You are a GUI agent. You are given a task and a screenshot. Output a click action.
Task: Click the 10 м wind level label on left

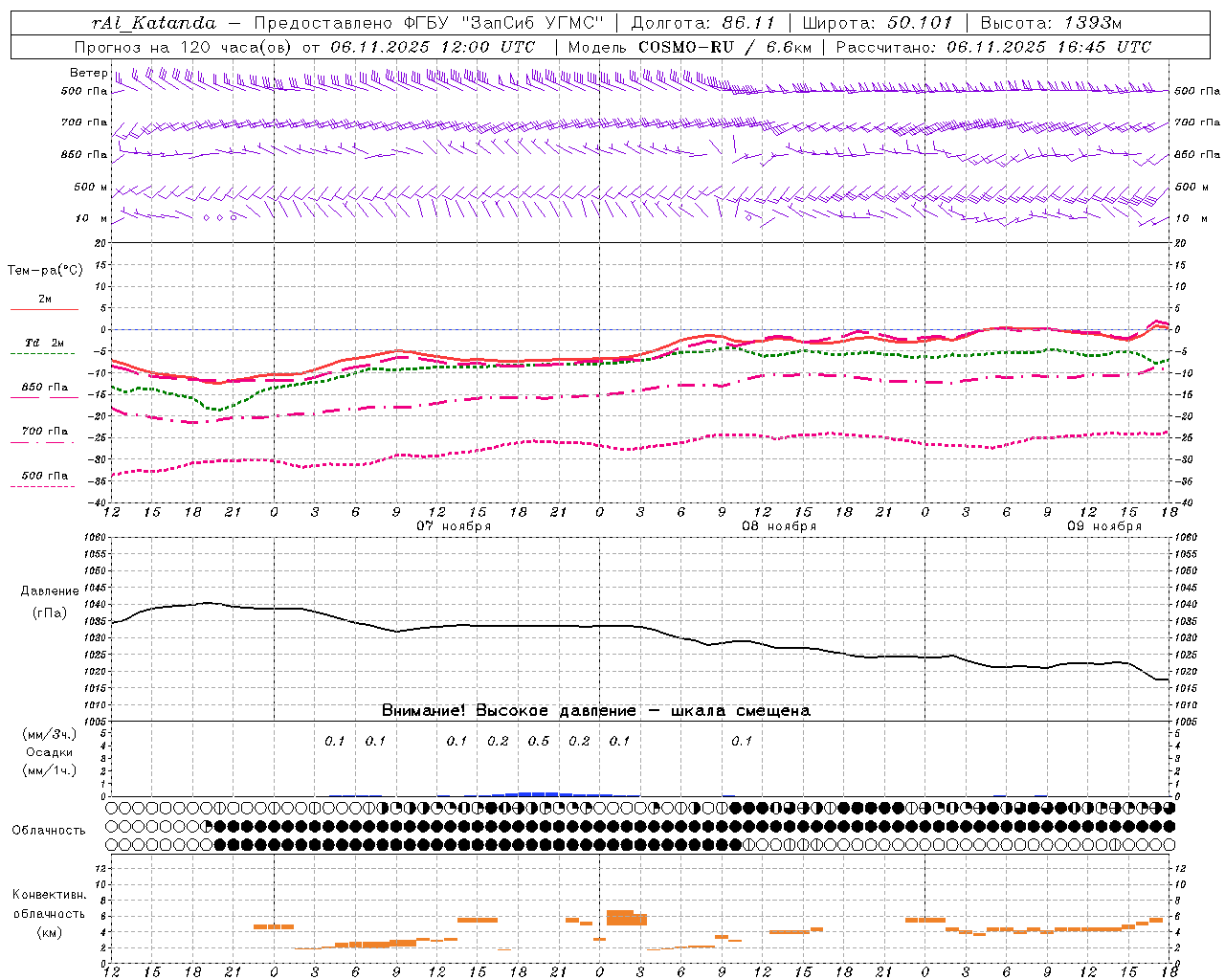click(x=92, y=218)
